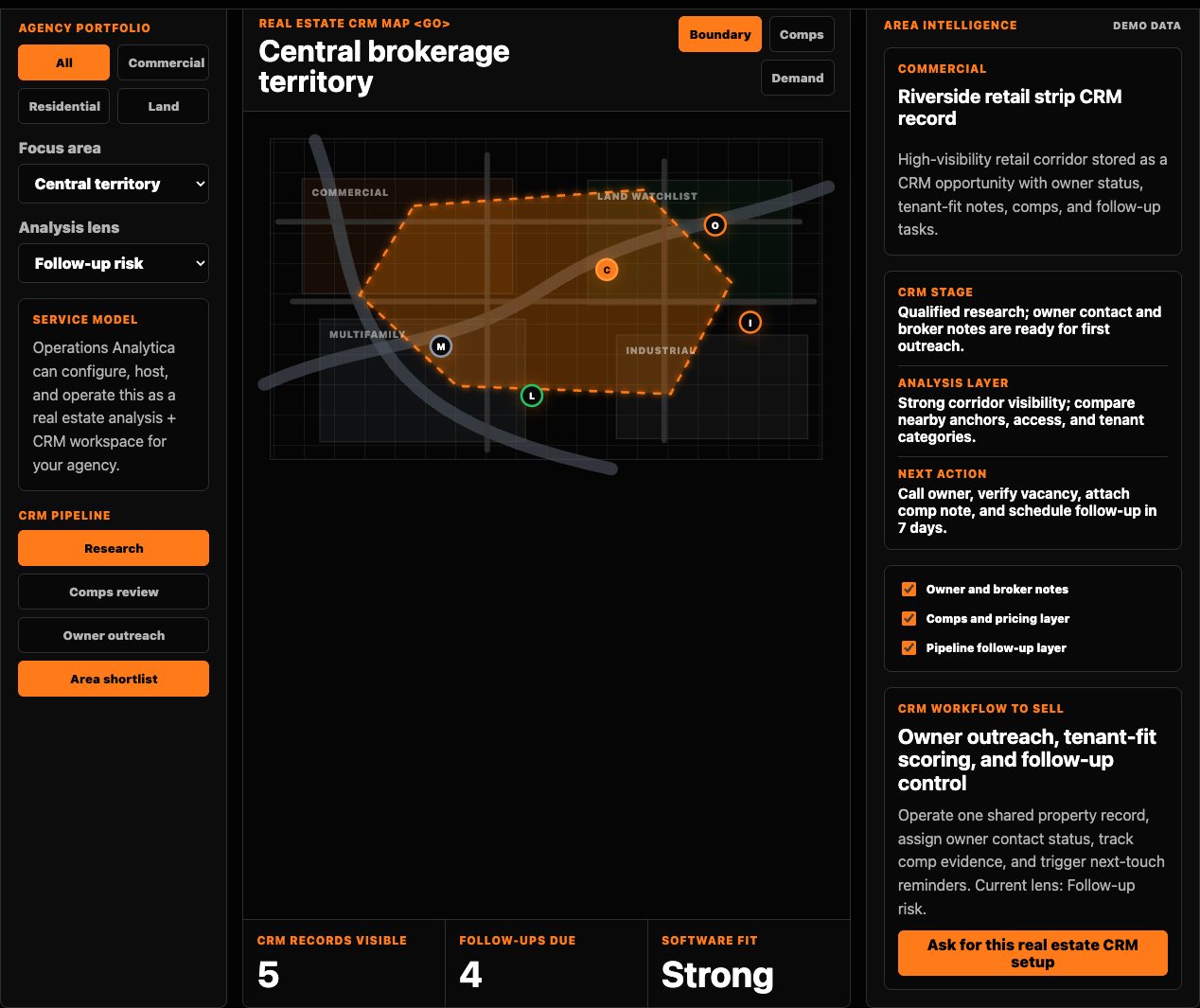Choose the Comps review pipeline stage
The height and width of the screenshot is (1008, 1200).
114,592
